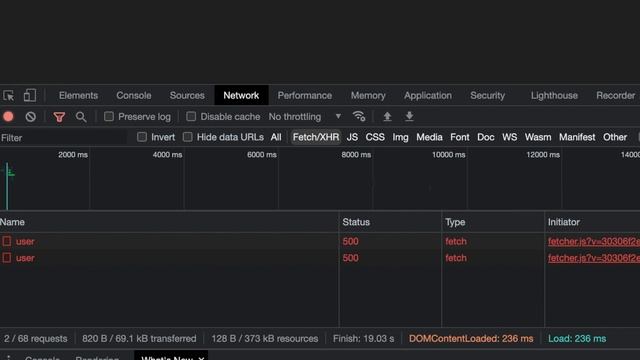This screenshot has height=360, width=640.
Task: Expand the No throttling dropdown
Action: click(x=305, y=117)
